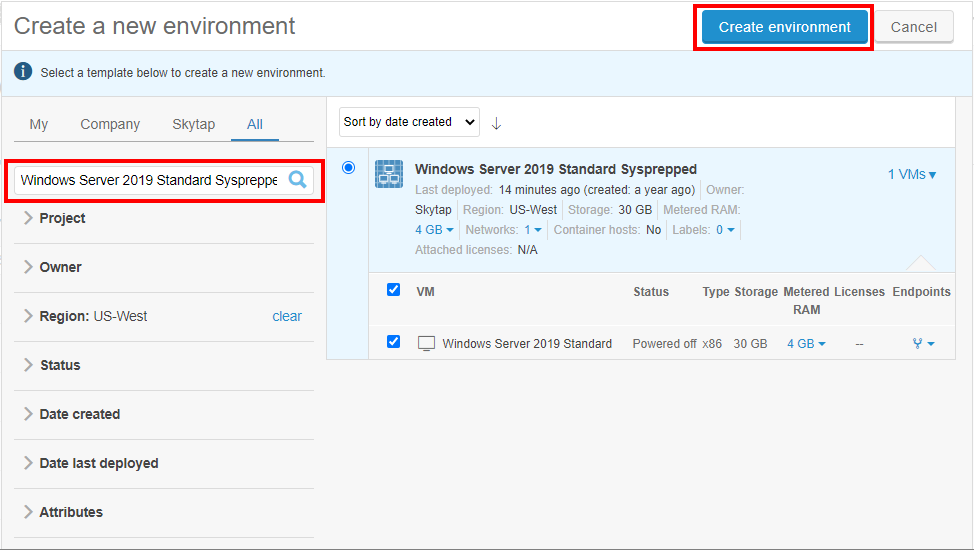The width and height of the screenshot is (974, 550).
Task: Click the Cancel button
Action: pyautogui.click(x=913, y=27)
